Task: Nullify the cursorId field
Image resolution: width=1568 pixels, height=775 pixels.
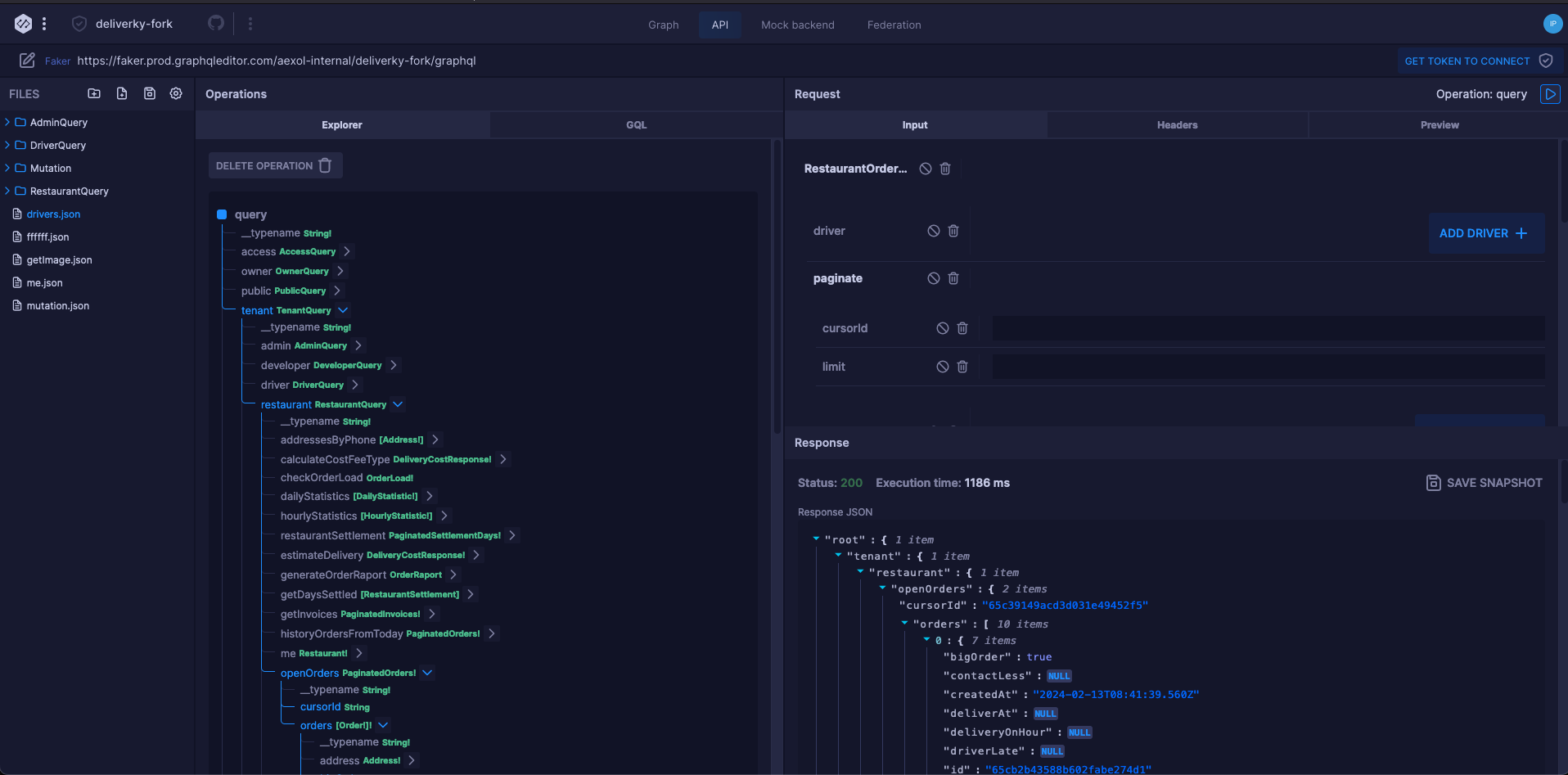Action: point(943,328)
